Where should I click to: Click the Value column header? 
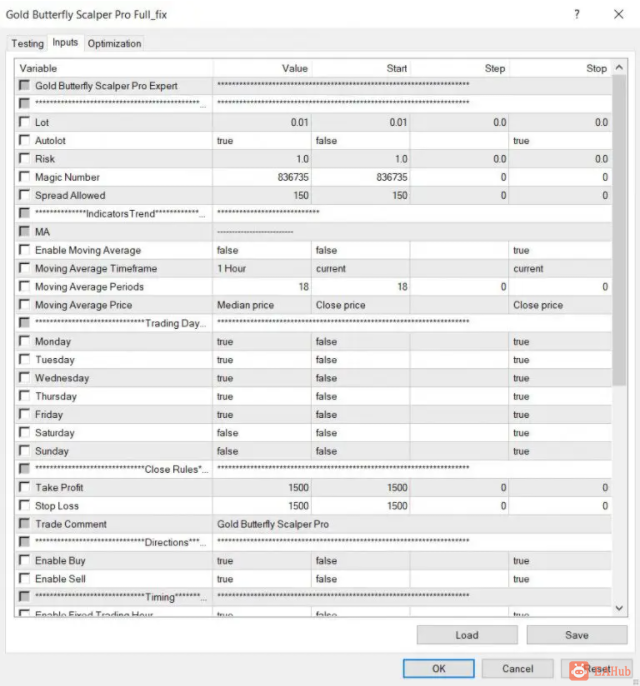coord(262,68)
